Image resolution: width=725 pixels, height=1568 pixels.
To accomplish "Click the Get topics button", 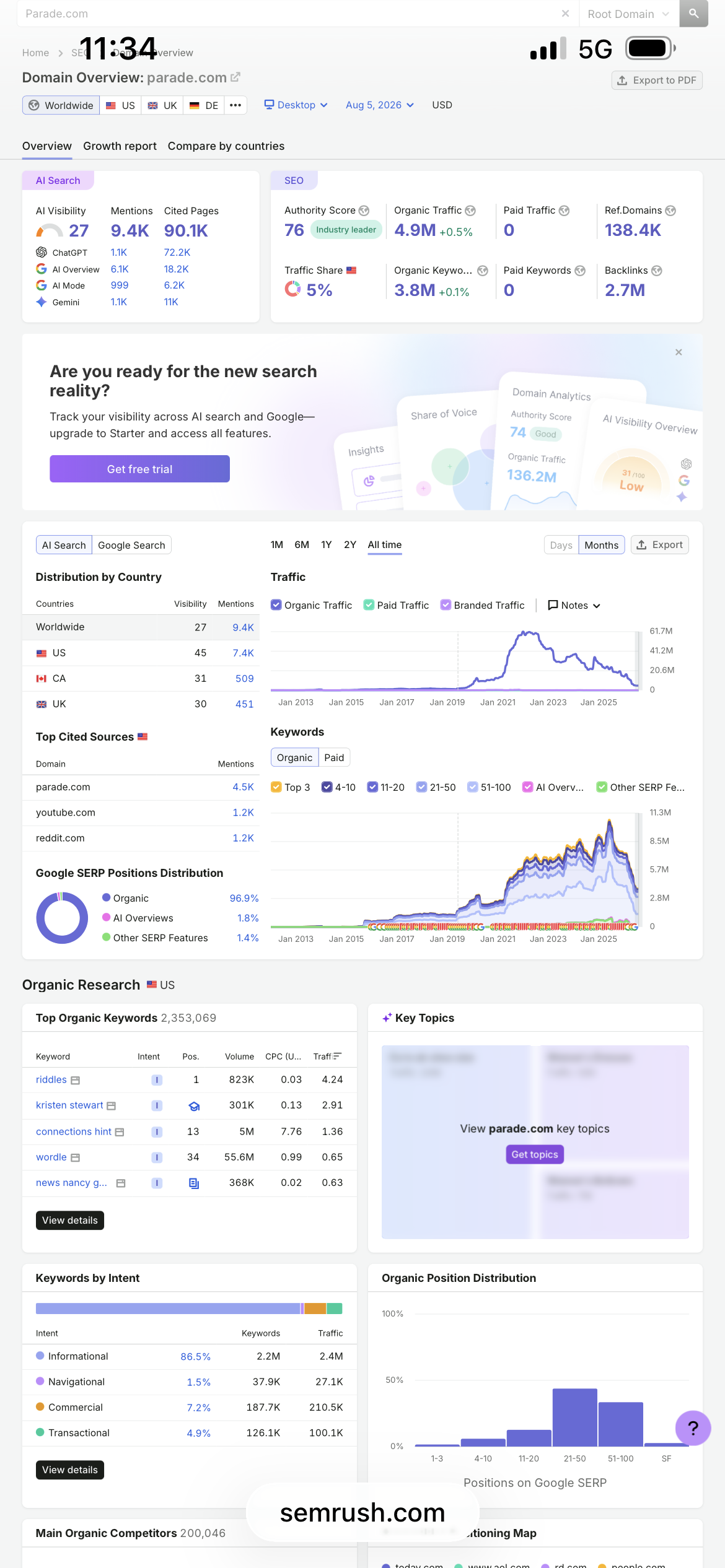I will 535,1154.
